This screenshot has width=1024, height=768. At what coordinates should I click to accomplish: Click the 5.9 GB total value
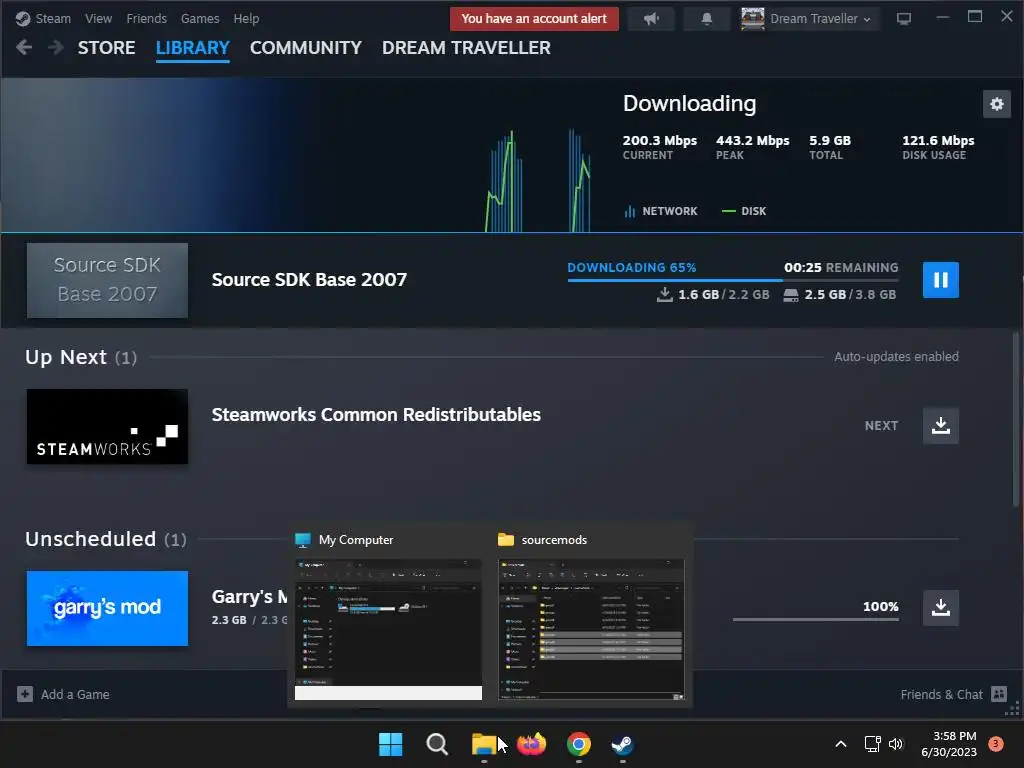point(829,140)
